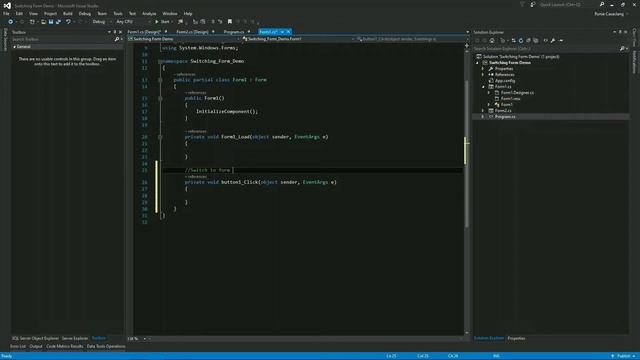Click the New Project toolbar icon

pos(32,22)
